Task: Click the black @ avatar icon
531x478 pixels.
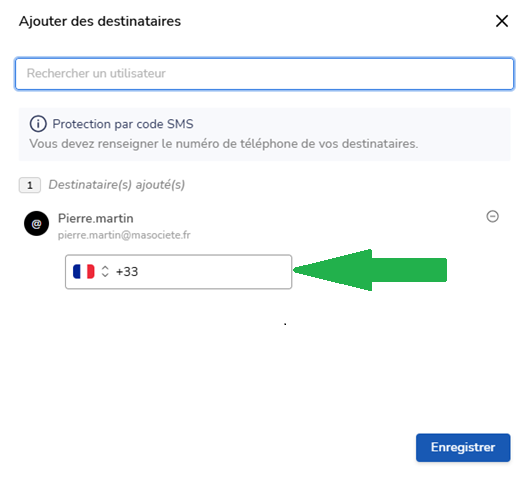Action: 37,224
